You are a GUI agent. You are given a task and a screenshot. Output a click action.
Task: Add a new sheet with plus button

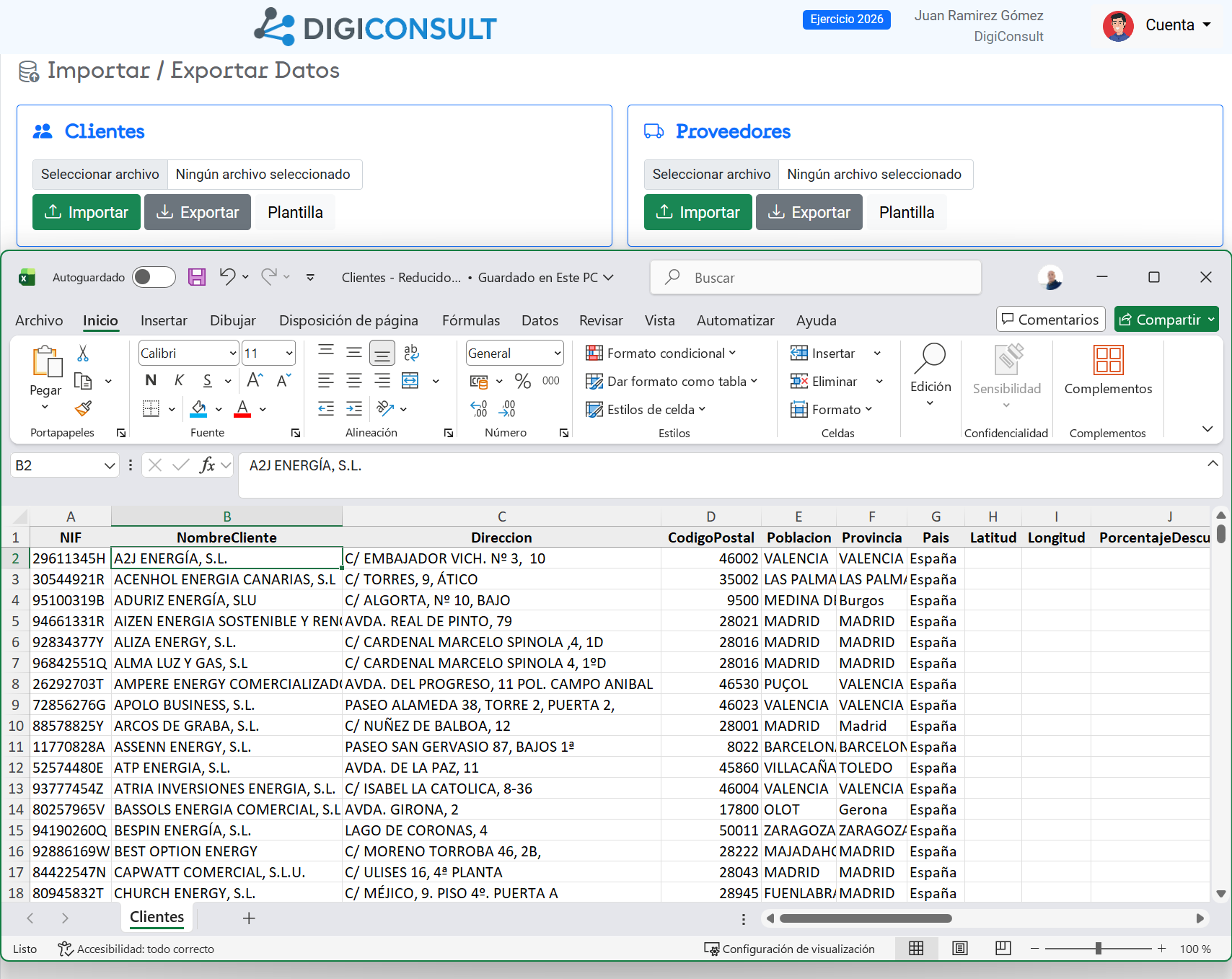249,918
